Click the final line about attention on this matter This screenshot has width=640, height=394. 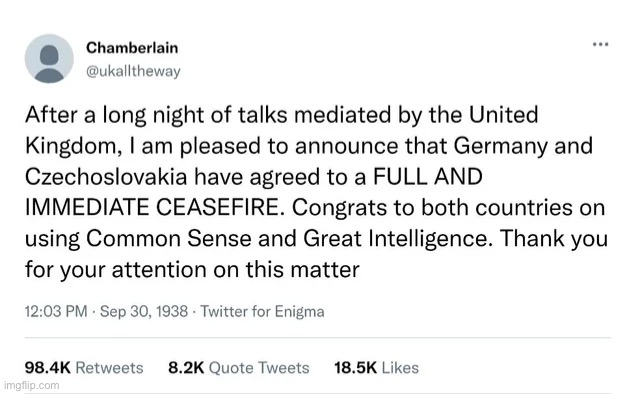(192, 270)
